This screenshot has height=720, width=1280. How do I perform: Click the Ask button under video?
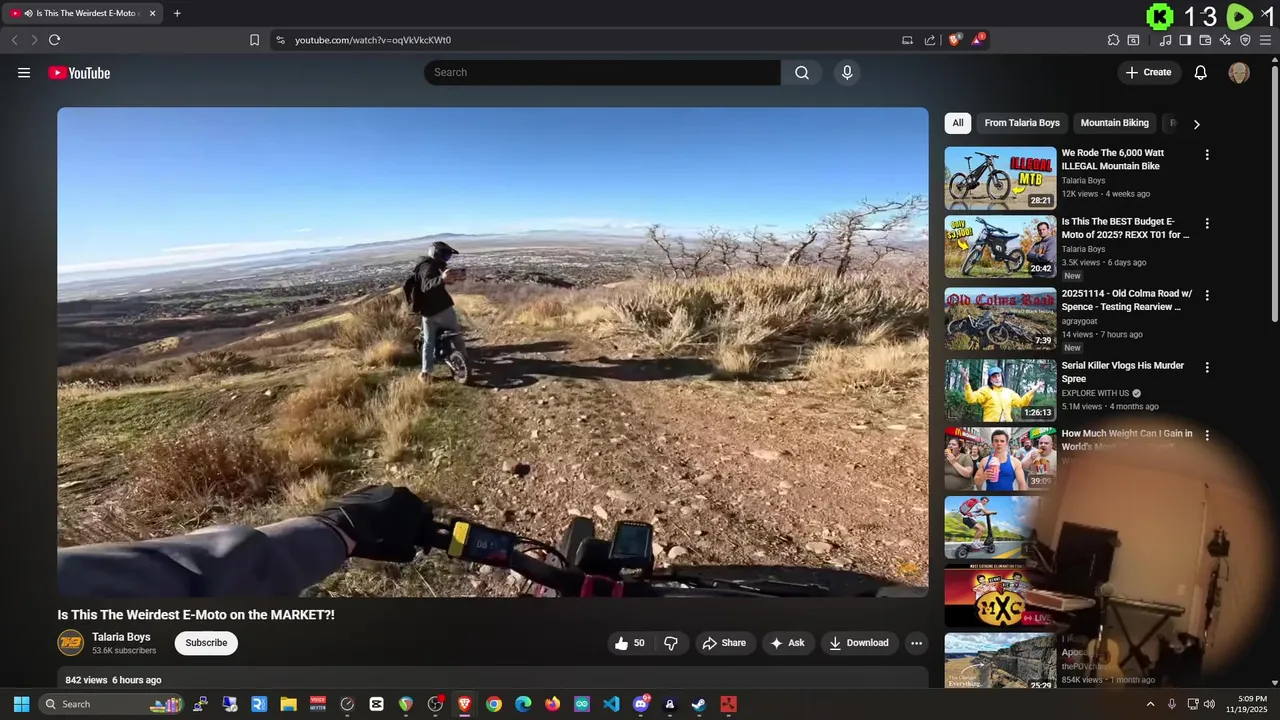[x=787, y=643]
